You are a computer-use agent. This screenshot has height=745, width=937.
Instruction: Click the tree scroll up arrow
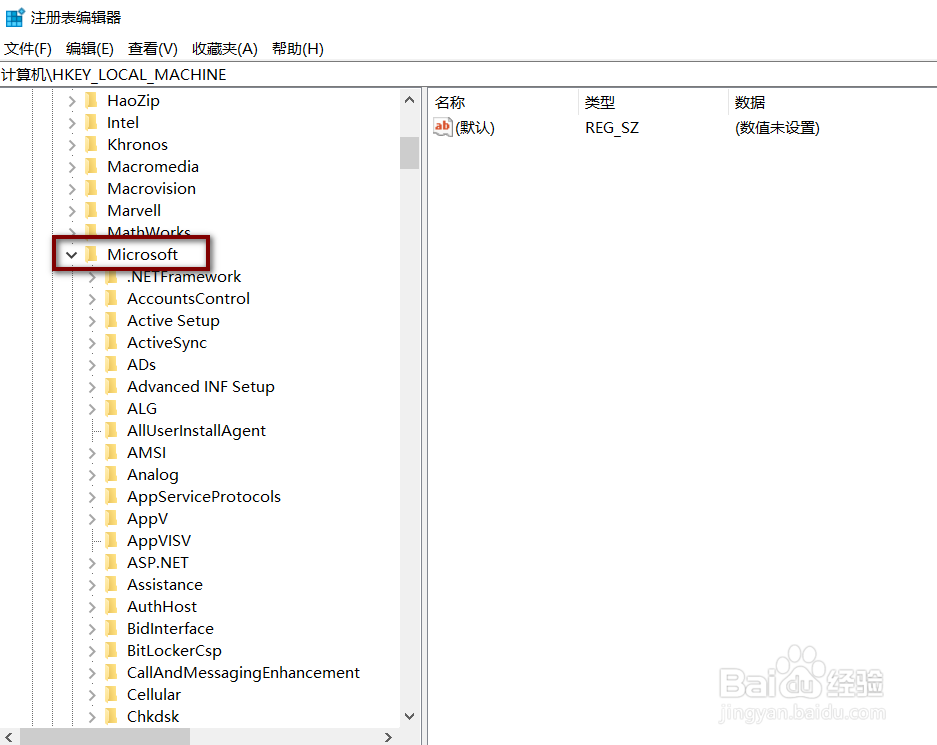pyautogui.click(x=409, y=100)
